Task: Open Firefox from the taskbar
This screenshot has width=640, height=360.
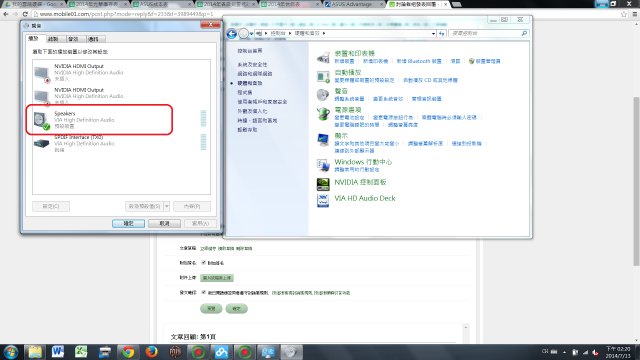Action: 151,352
